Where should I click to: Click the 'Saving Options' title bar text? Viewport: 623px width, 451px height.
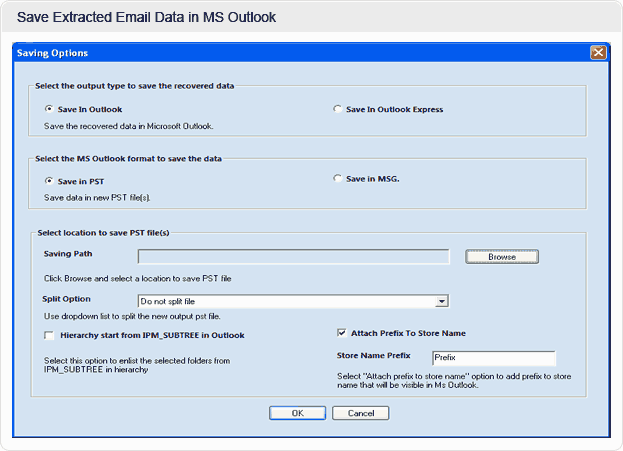point(52,53)
